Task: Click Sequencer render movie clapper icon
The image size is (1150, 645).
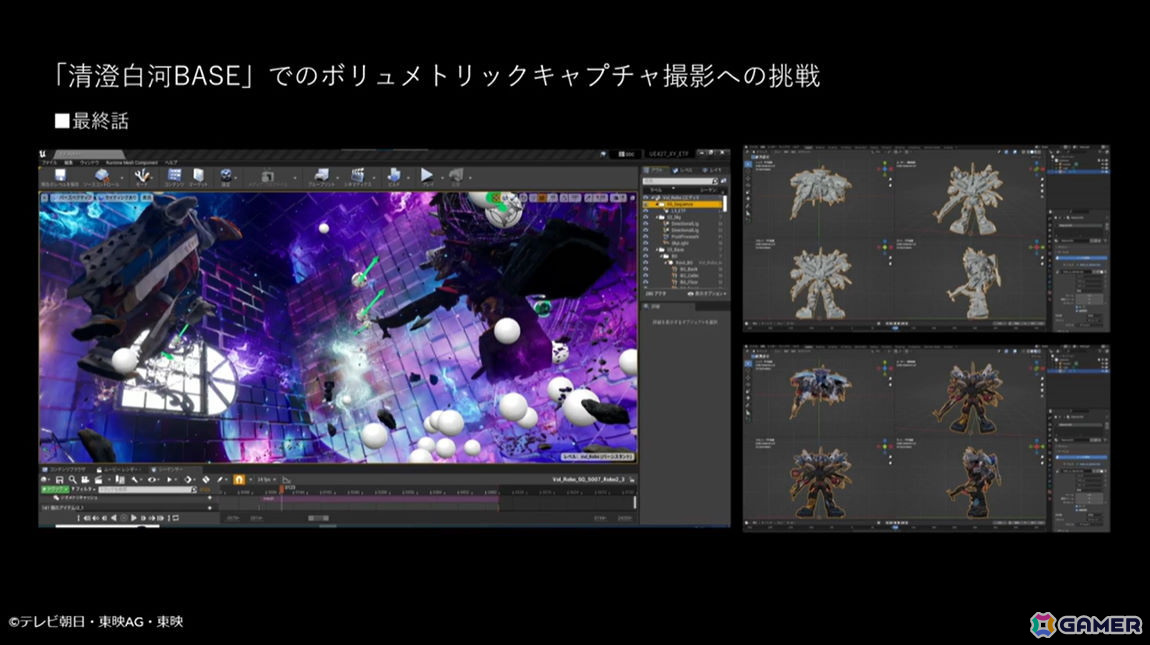Action: pyautogui.click(x=98, y=479)
